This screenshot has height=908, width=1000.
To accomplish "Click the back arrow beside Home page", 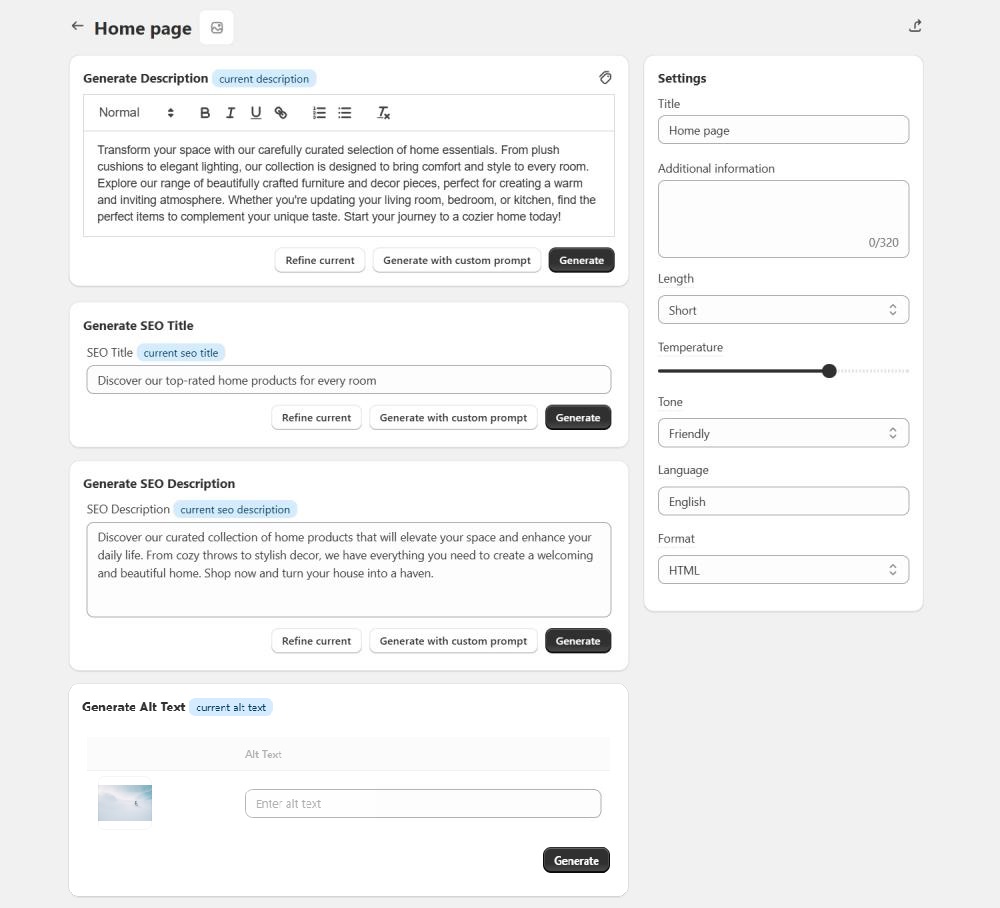I will pos(77,26).
